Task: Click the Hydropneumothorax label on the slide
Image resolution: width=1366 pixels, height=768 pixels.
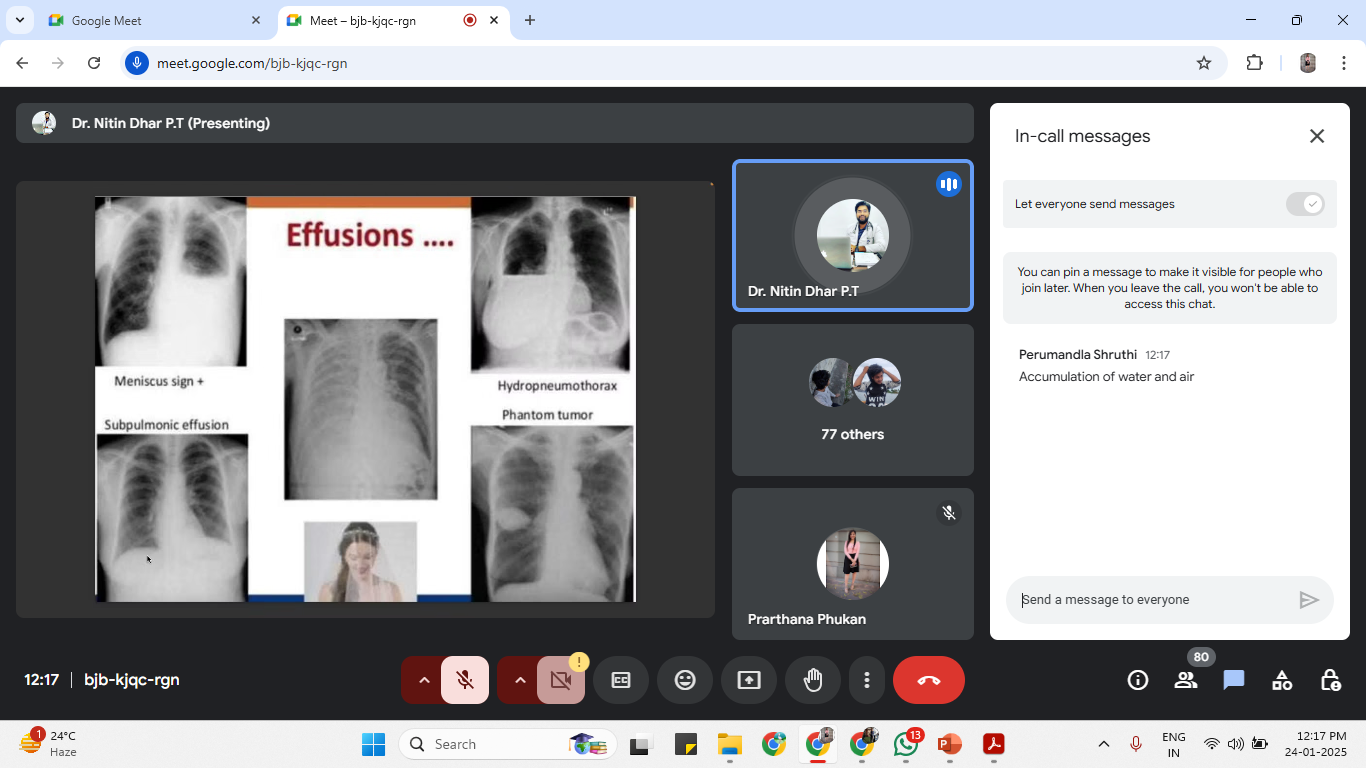Action: pyautogui.click(x=557, y=386)
